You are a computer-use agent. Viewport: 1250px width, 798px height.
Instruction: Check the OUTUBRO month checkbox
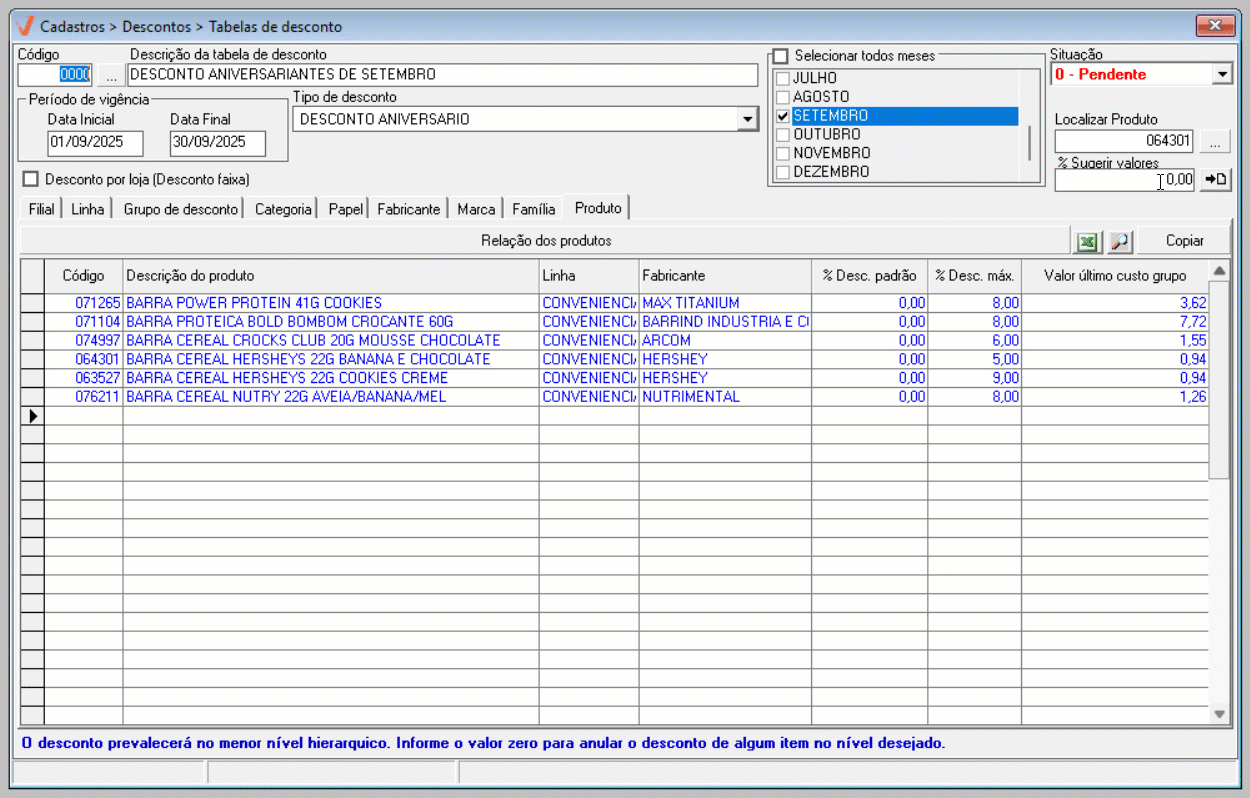click(783, 135)
